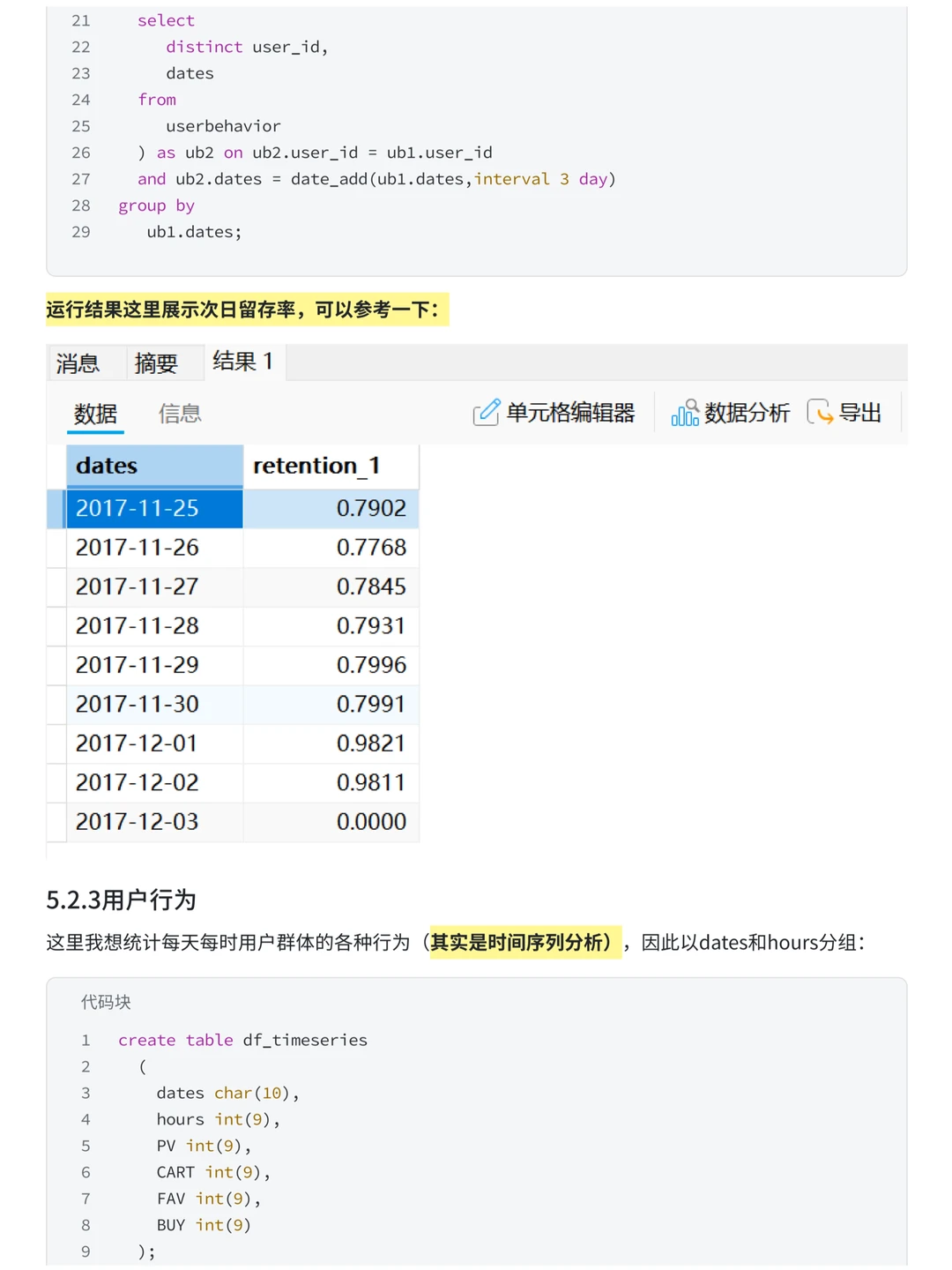The height and width of the screenshot is (1270, 952).
Task: Click the retention_1 column header
Action: pos(331,466)
